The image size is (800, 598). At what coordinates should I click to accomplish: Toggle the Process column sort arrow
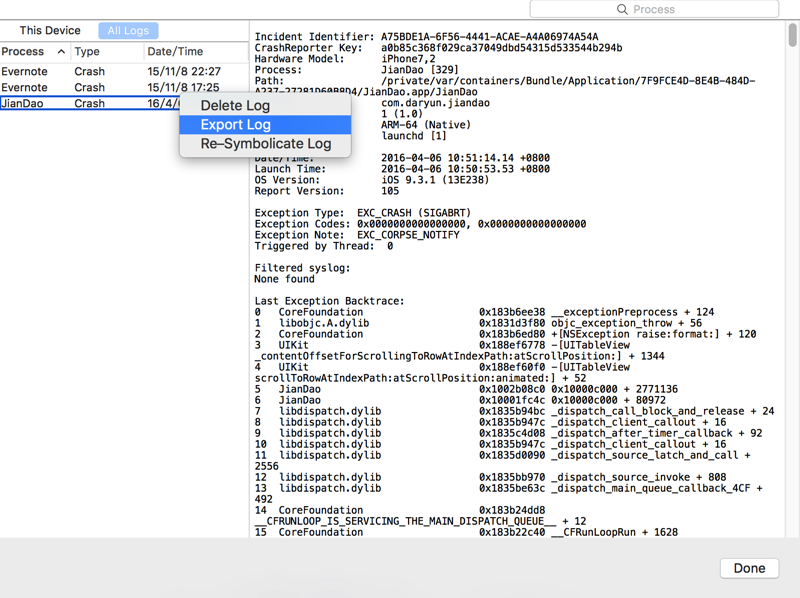tap(61, 52)
